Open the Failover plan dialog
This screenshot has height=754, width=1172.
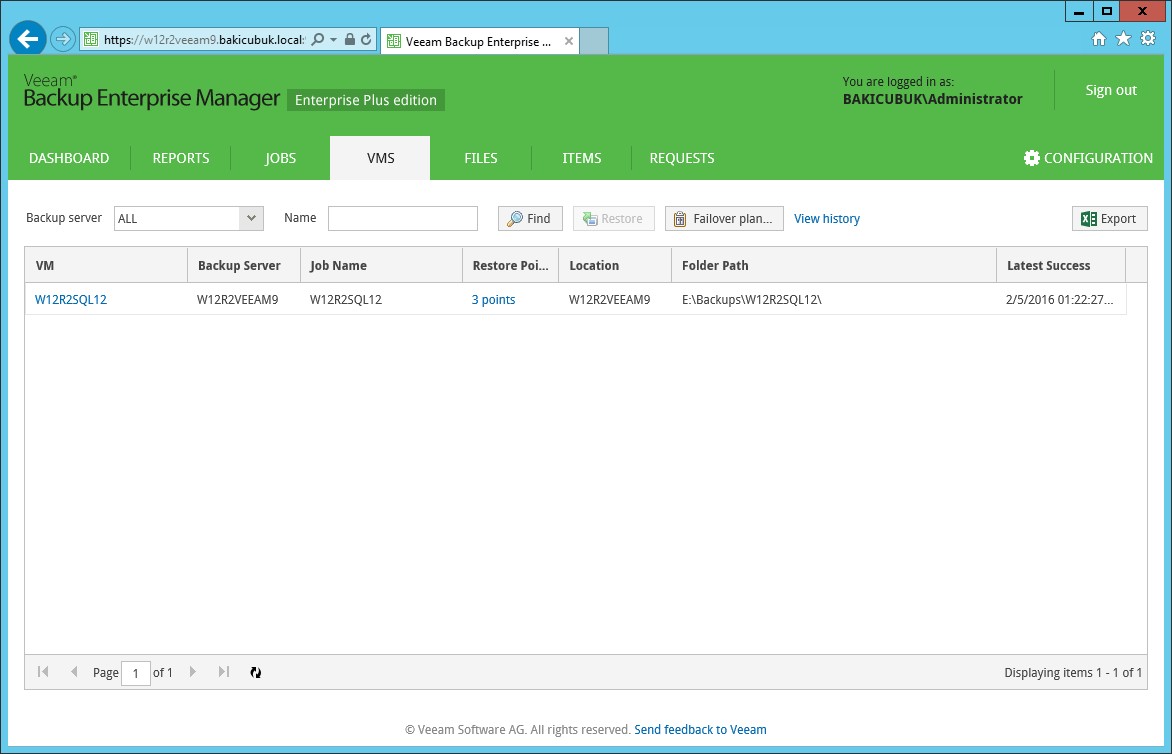724,218
